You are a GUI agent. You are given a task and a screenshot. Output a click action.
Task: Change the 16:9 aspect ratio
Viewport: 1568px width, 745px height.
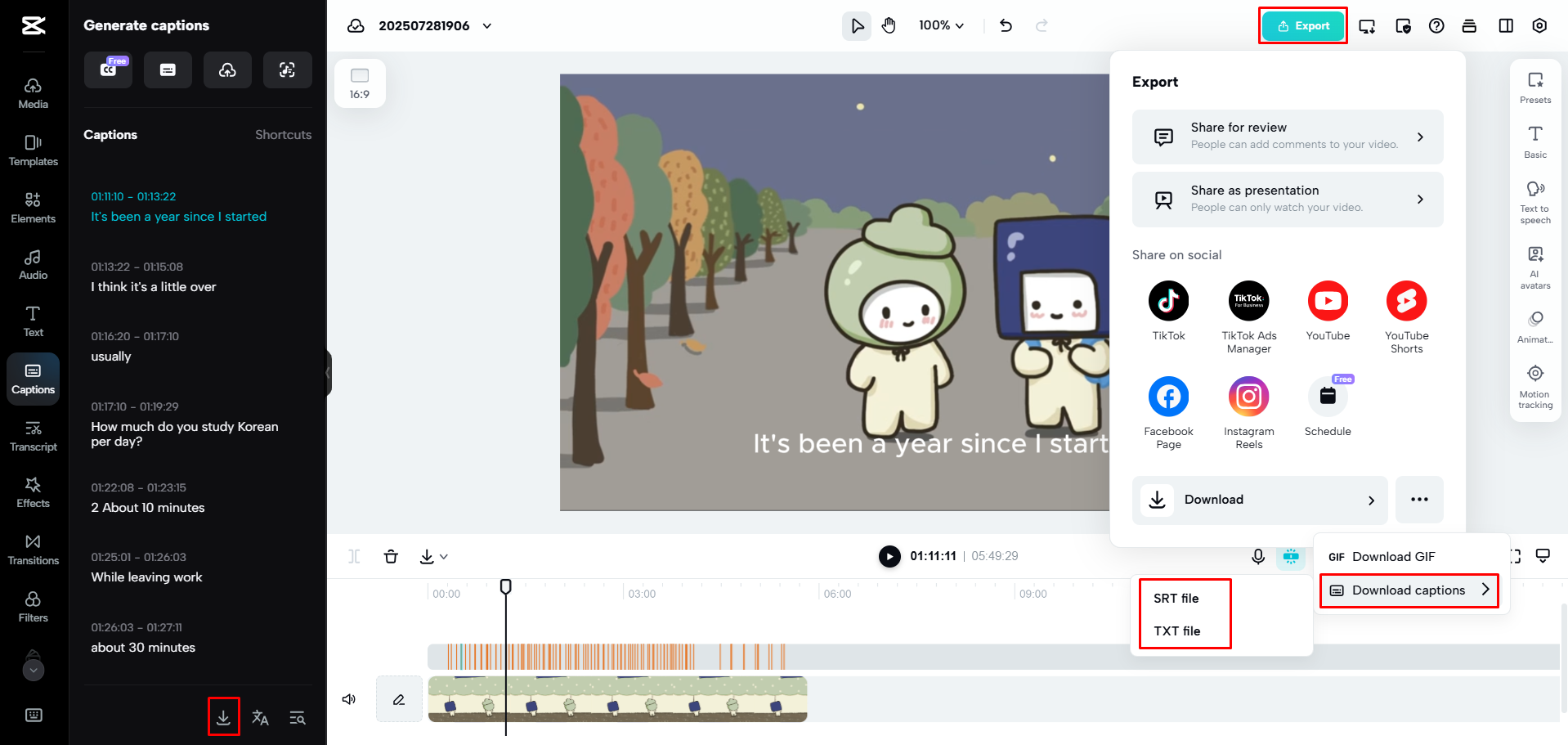(360, 83)
